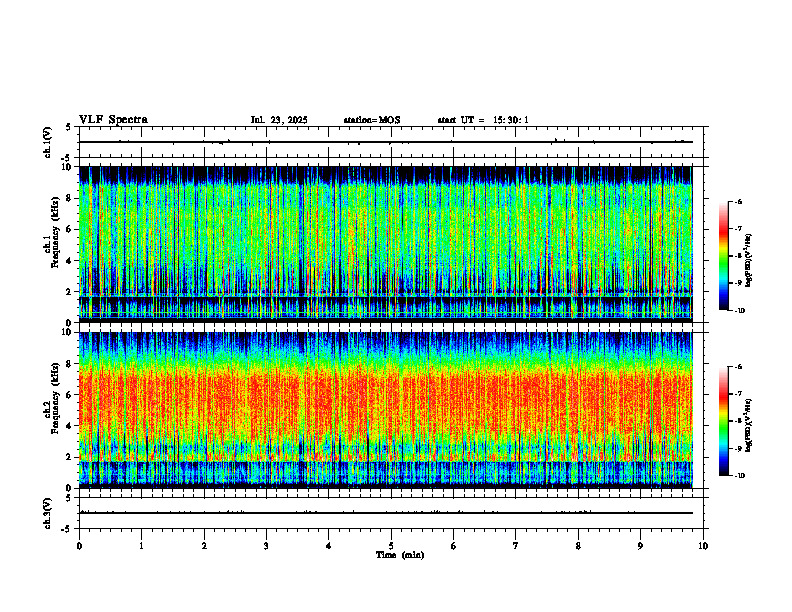Viewport: 792px width, 612px height.
Task: Click the color scale bar beside ch.1 spectrogram
Action: 723,256
